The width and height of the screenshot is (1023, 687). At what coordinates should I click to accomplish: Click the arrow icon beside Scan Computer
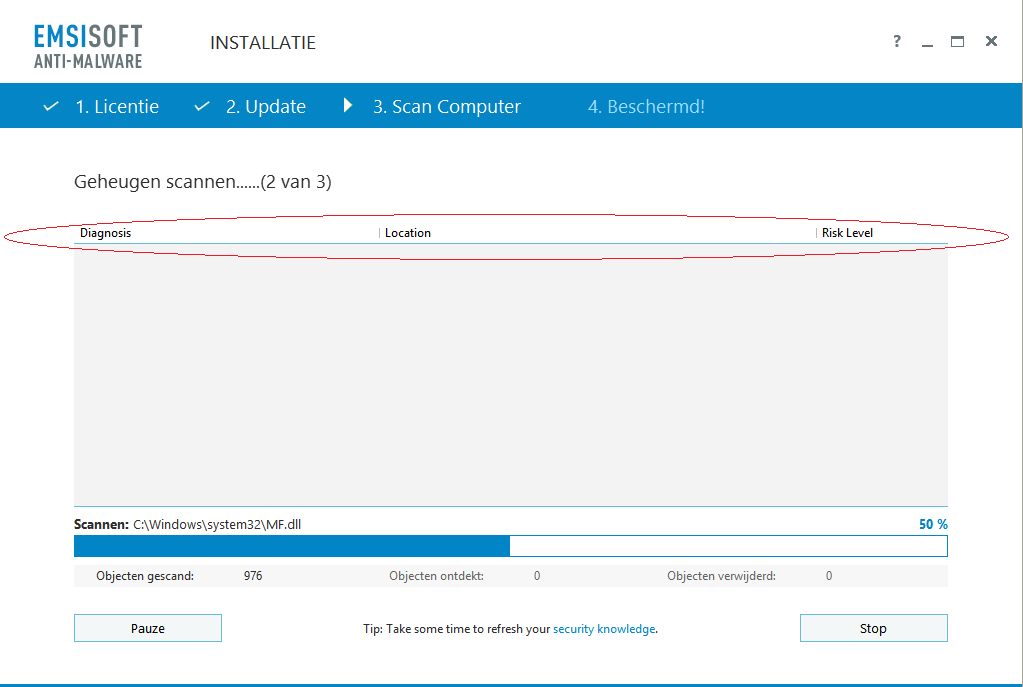coord(348,105)
